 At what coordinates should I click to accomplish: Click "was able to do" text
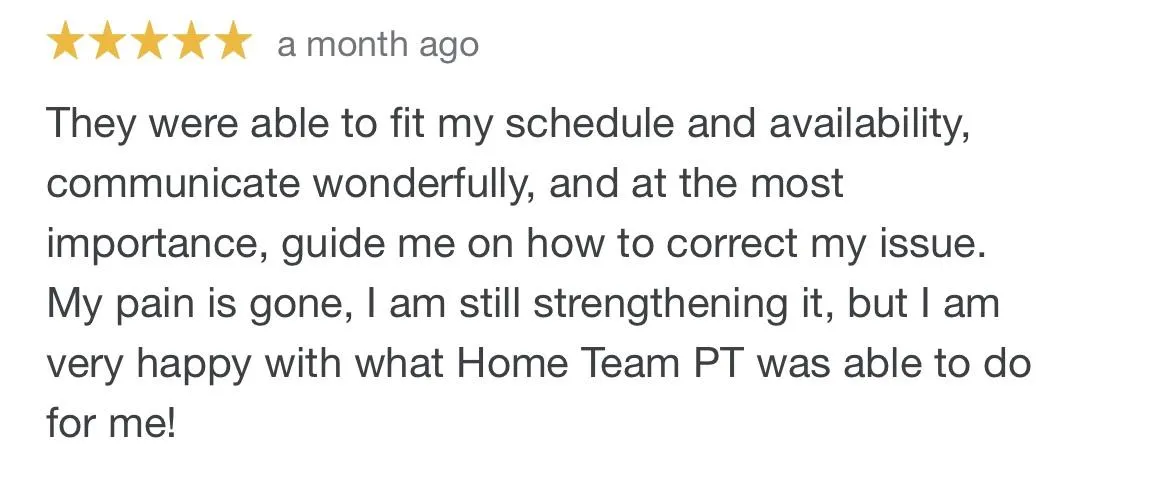(893, 365)
